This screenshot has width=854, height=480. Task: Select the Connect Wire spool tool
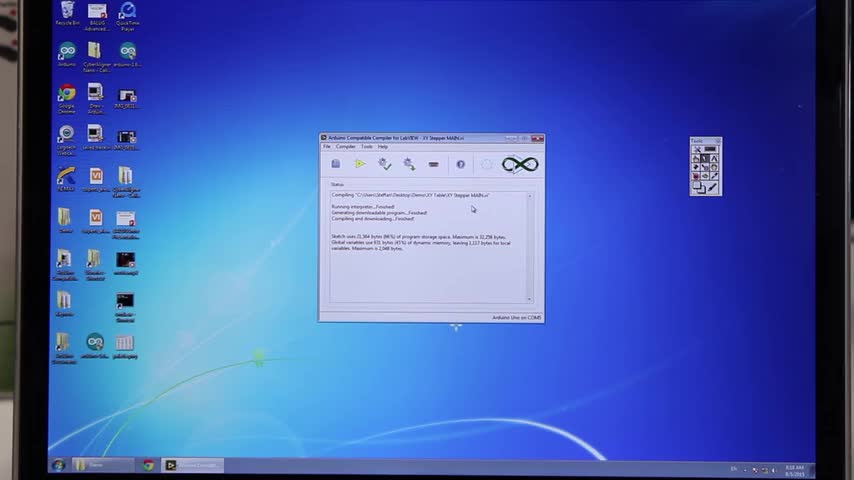(x=696, y=167)
